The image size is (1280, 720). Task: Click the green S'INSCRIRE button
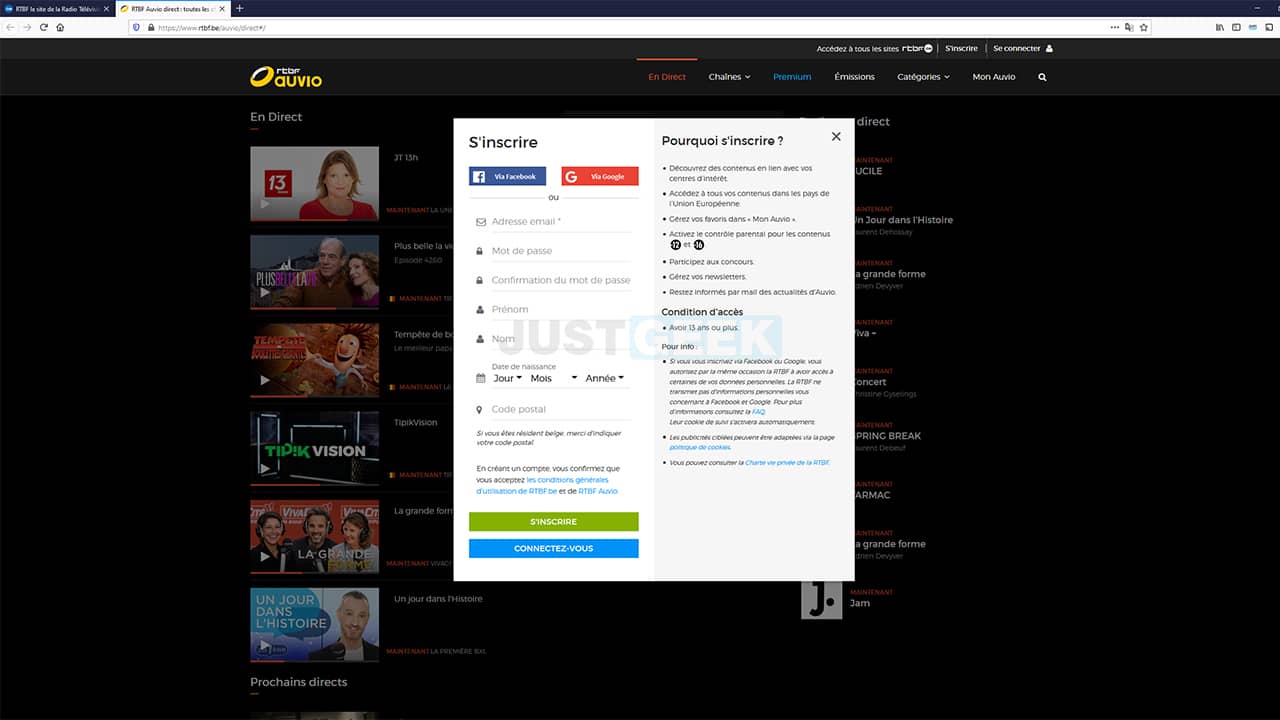pos(553,522)
